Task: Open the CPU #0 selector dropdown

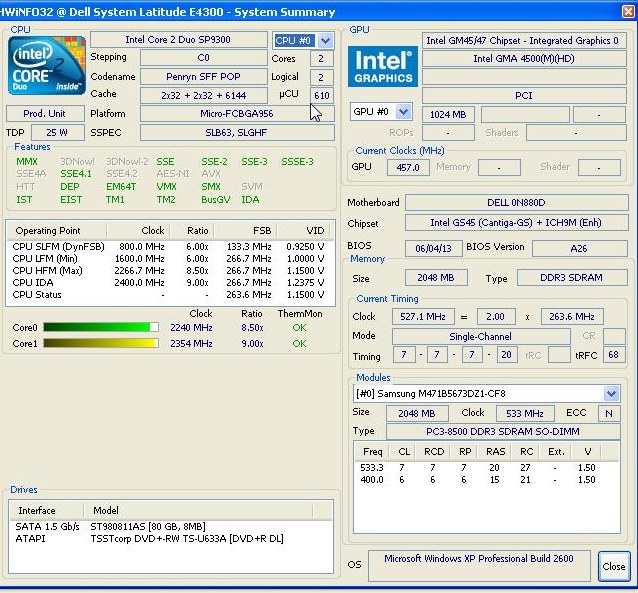Action: tap(325, 40)
